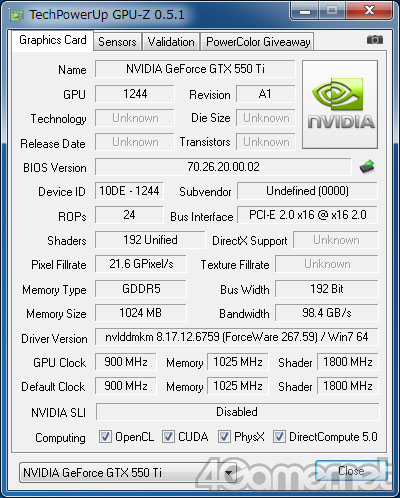Screen dimensions: 400x498
Task: Click the NVIDIA logo image
Action: click(340, 104)
